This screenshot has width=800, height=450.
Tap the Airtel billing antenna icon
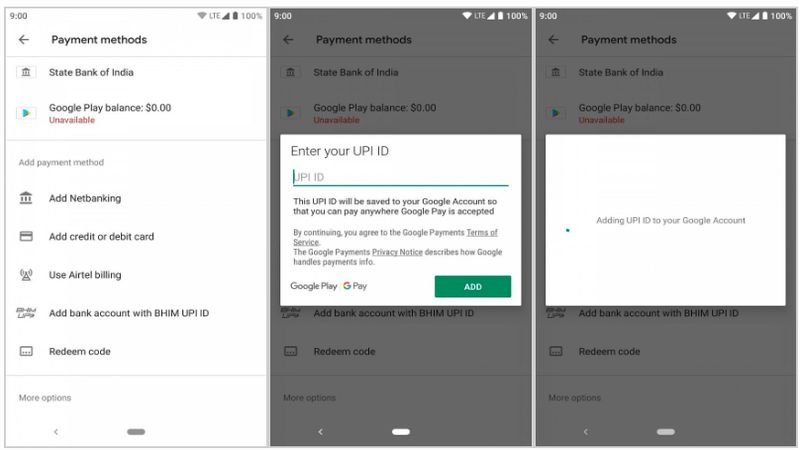26,274
